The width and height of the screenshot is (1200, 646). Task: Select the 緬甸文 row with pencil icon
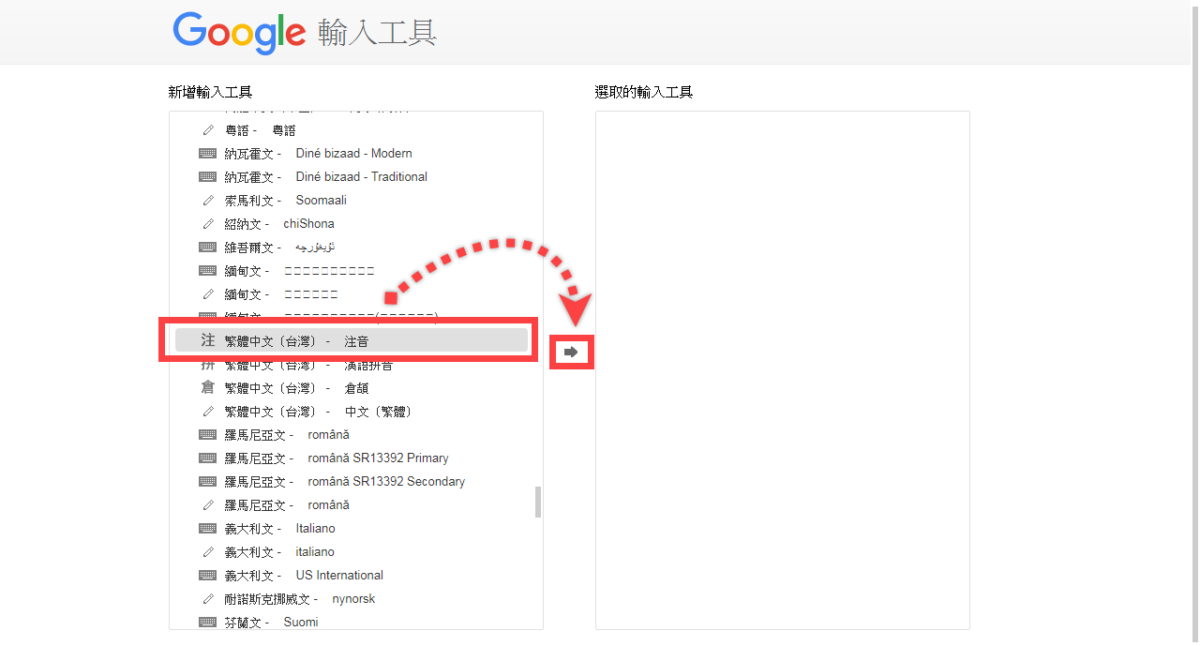[352, 294]
